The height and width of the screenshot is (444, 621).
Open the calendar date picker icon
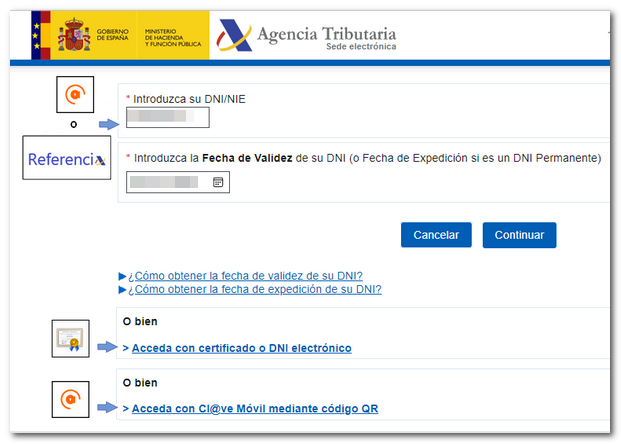pyautogui.click(x=218, y=183)
